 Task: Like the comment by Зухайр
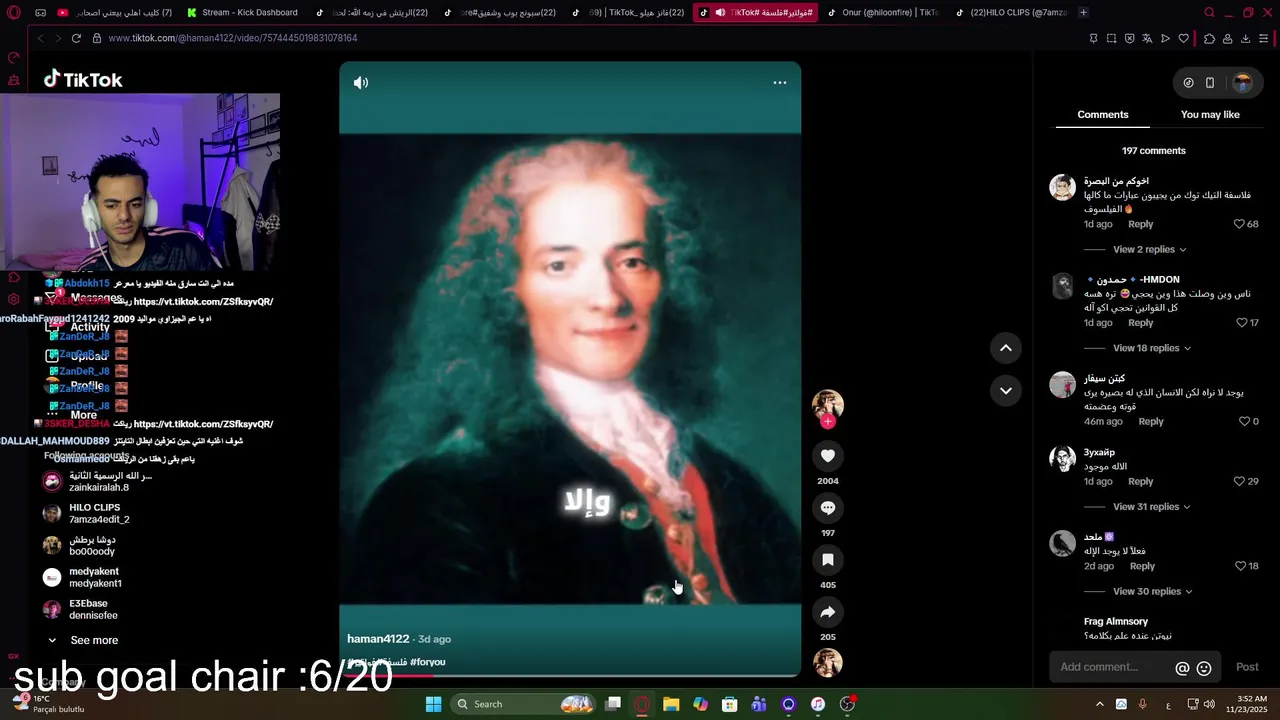[x=1239, y=482]
